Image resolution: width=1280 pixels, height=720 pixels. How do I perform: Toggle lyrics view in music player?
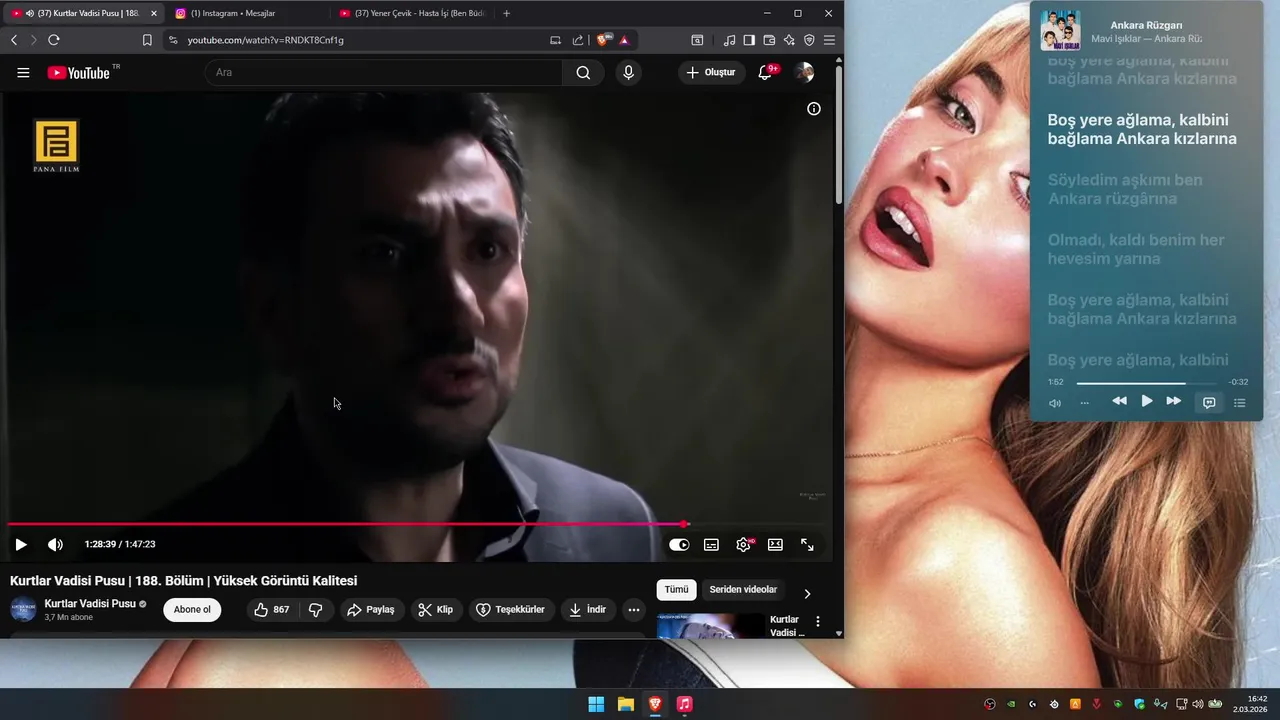[1209, 402]
